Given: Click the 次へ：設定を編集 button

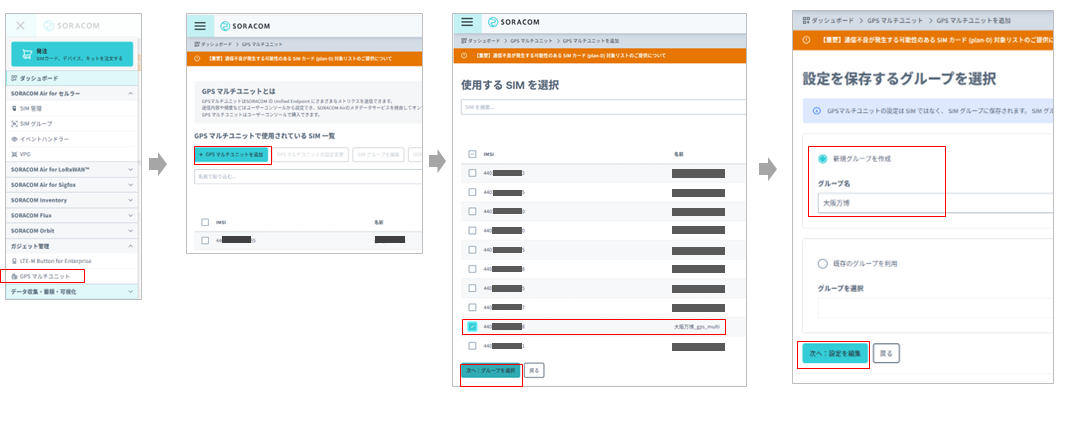Looking at the screenshot, I should coord(834,353).
